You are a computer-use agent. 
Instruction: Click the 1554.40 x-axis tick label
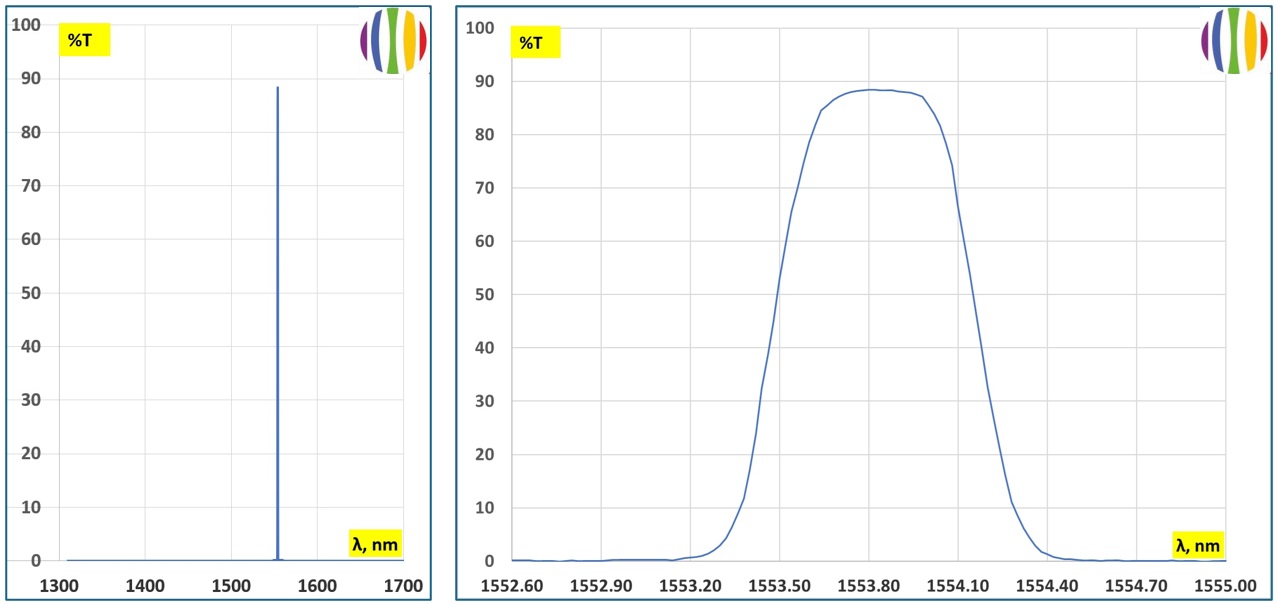click(1047, 585)
